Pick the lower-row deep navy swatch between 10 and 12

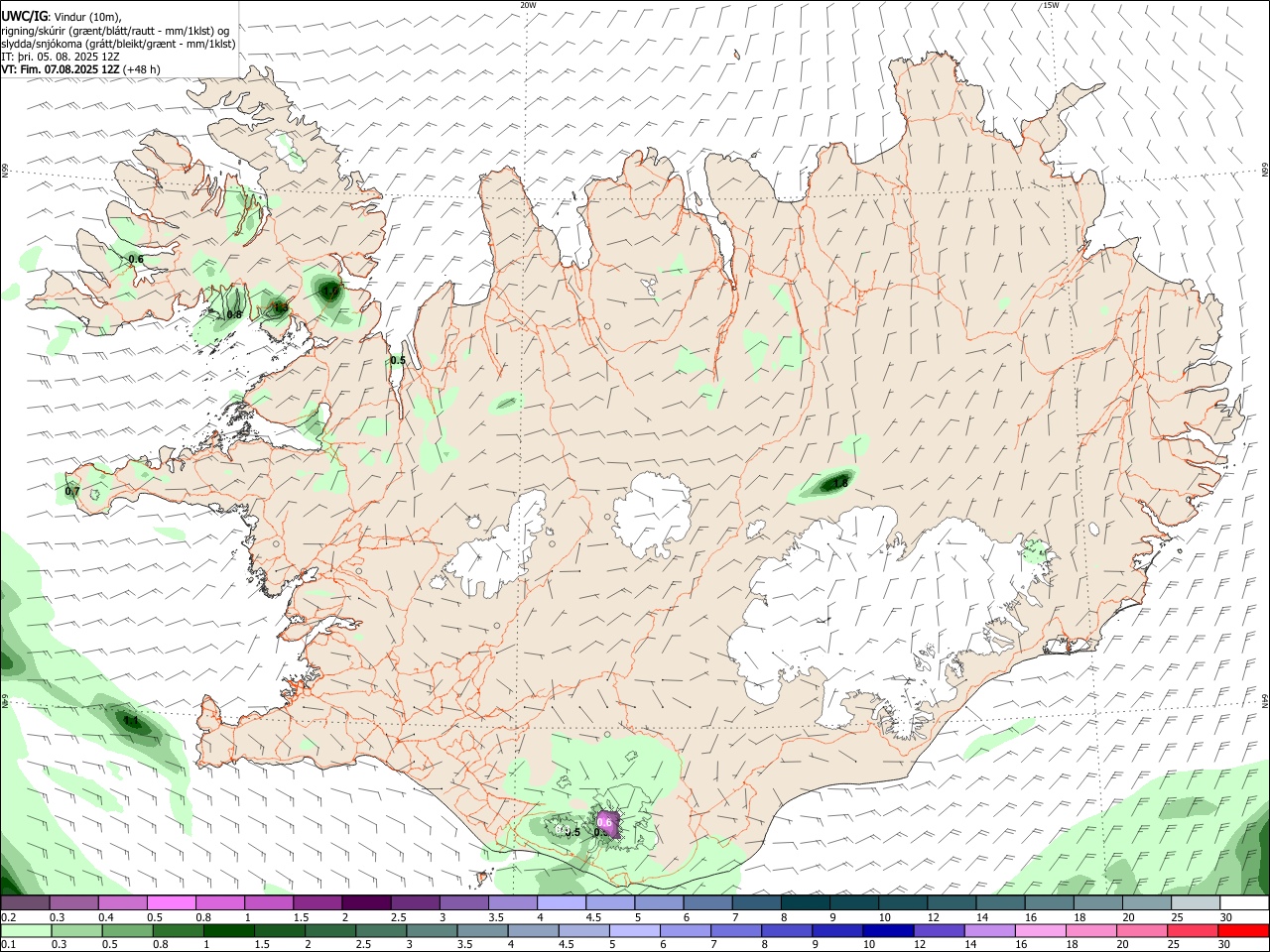coord(887,931)
